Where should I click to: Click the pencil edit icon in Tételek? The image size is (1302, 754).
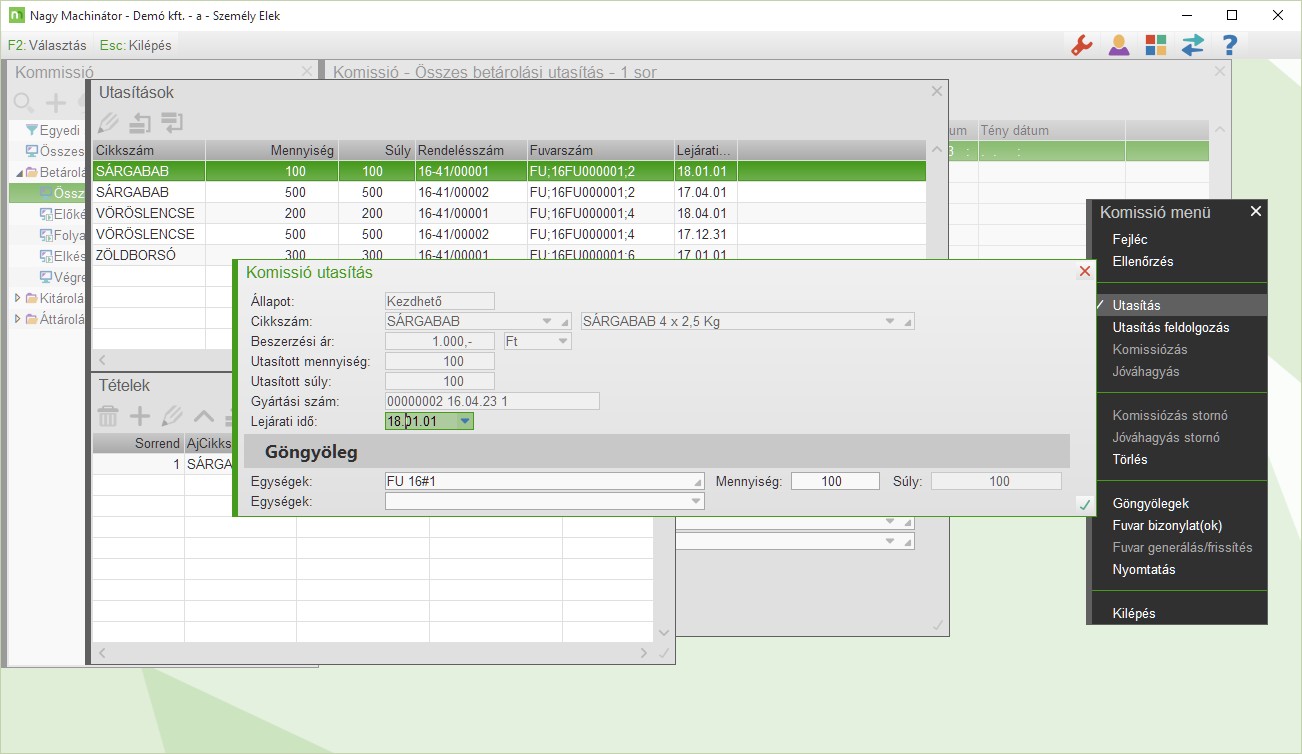[172, 416]
